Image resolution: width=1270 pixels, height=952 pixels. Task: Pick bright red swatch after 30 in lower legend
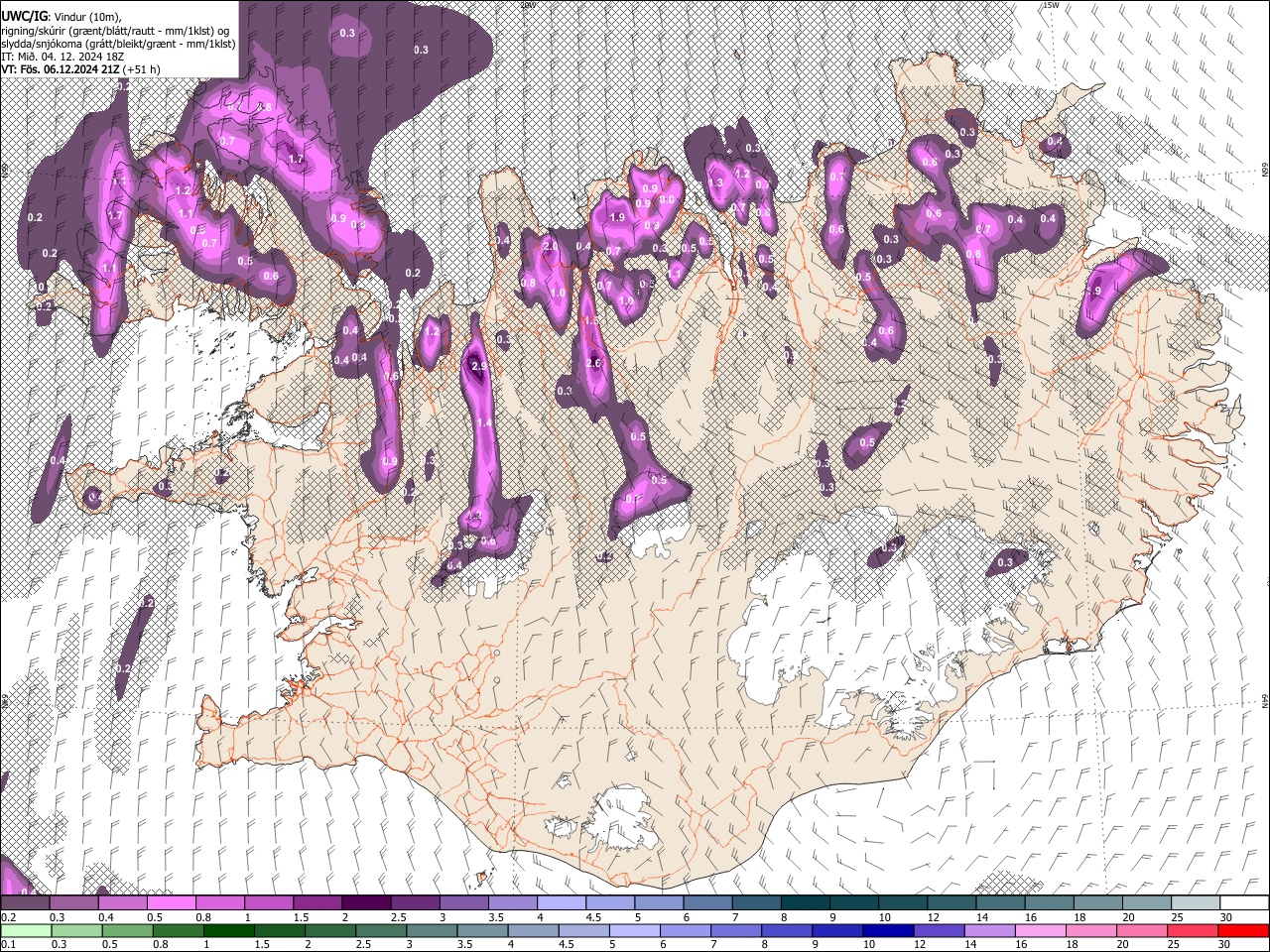(x=1244, y=930)
